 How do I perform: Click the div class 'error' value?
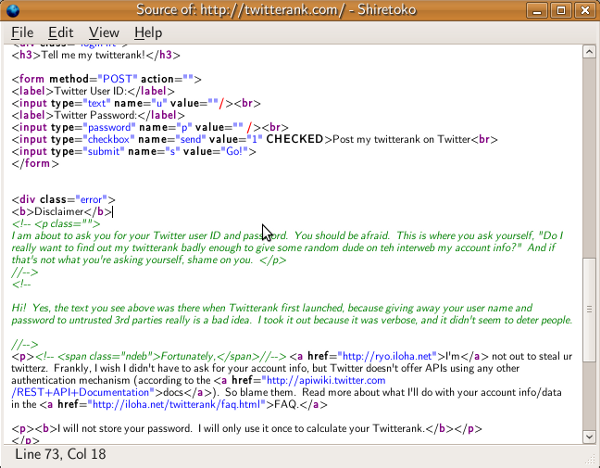point(91,200)
